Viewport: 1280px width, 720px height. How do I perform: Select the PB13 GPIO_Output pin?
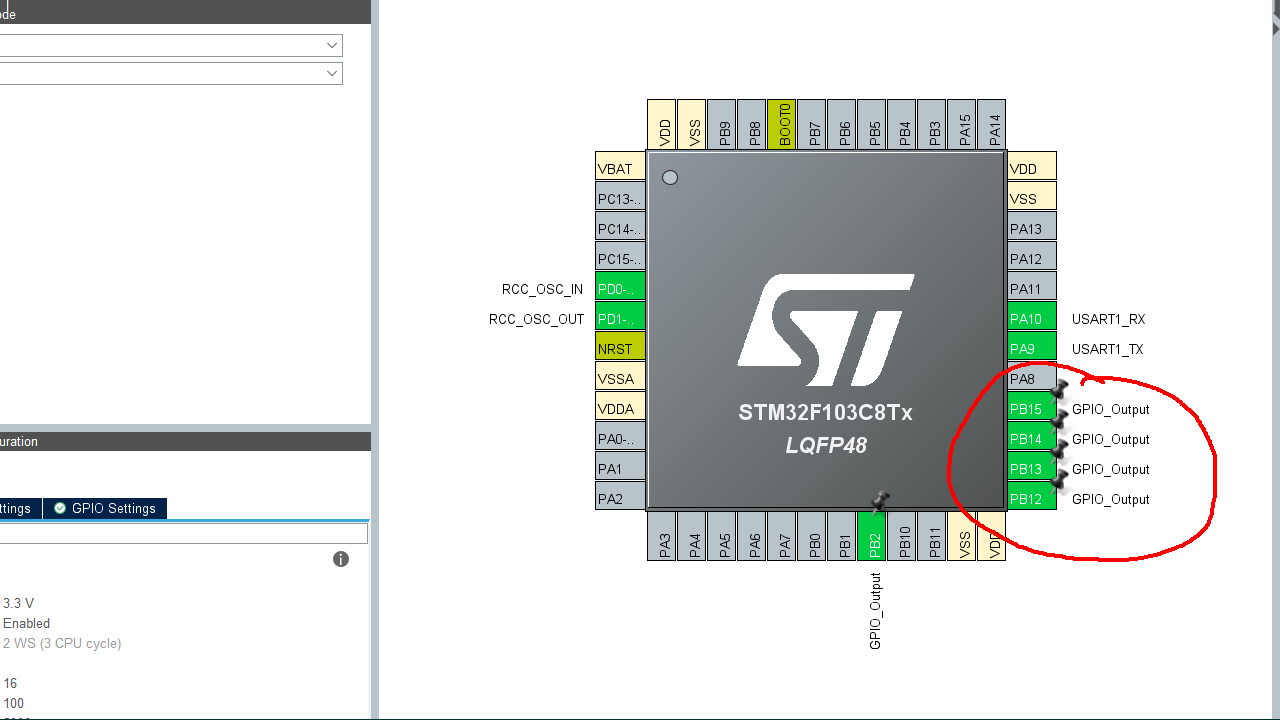[1026, 469]
